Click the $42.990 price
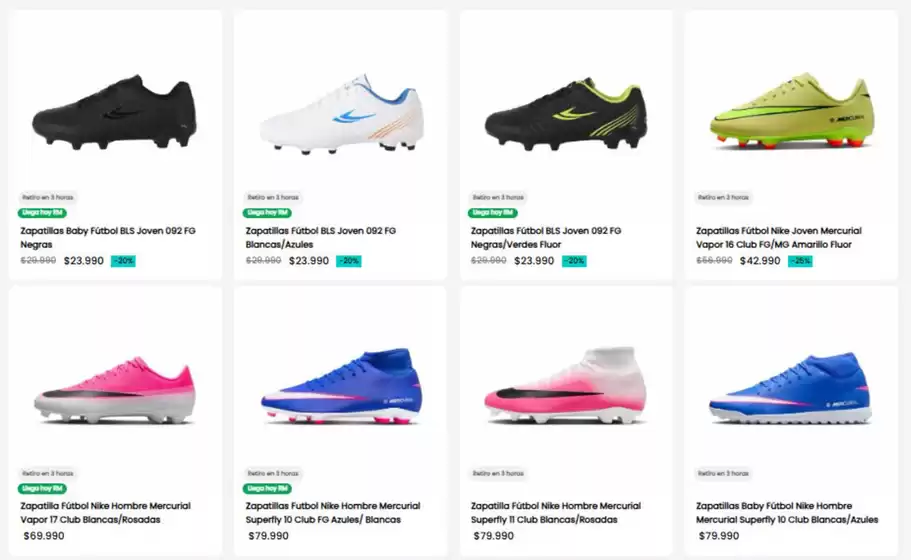The width and height of the screenshot is (911, 560). click(760, 261)
